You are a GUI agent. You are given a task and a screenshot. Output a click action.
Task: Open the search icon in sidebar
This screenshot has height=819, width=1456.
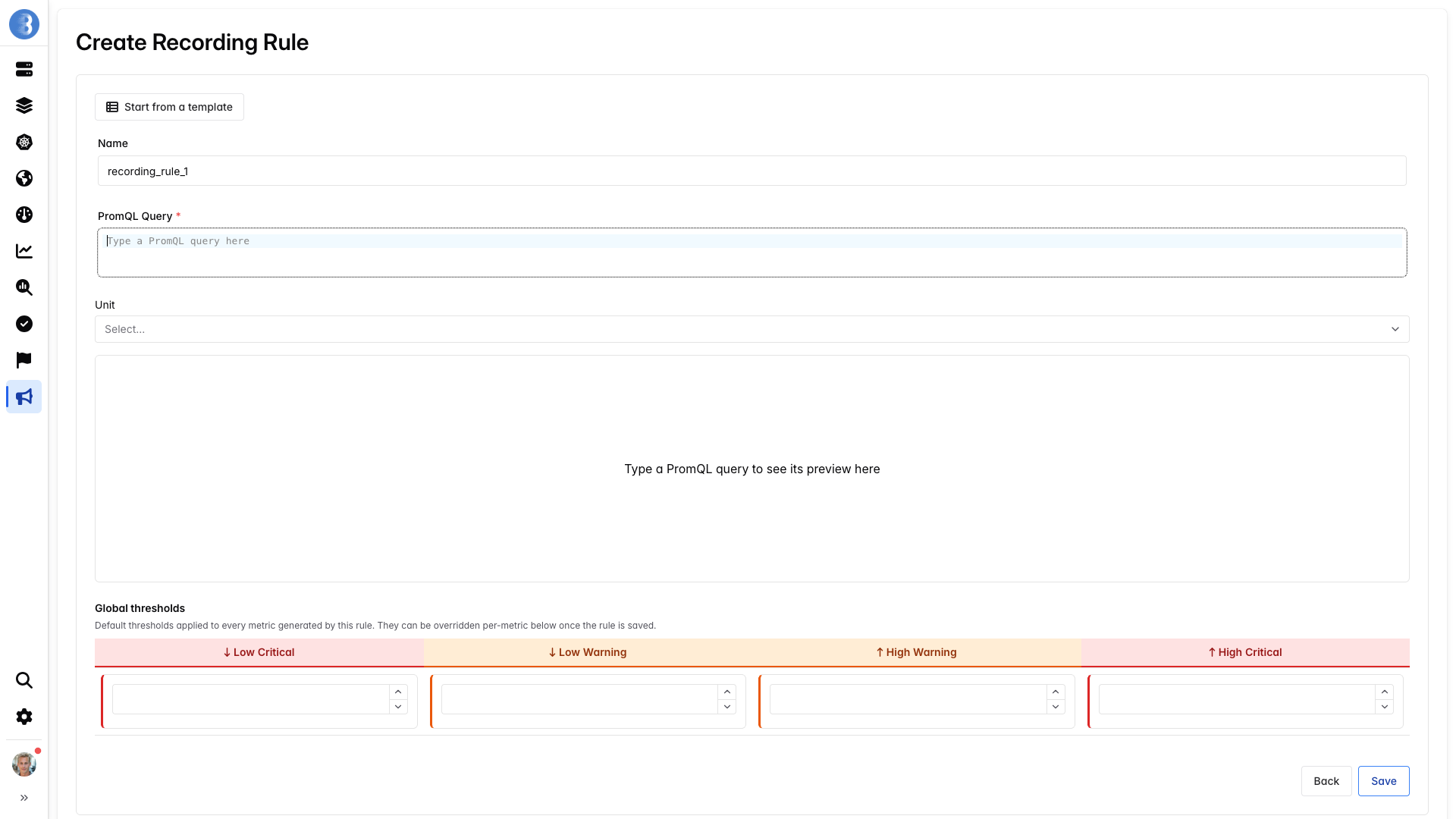pyautogui.click(x=24, y=680)
